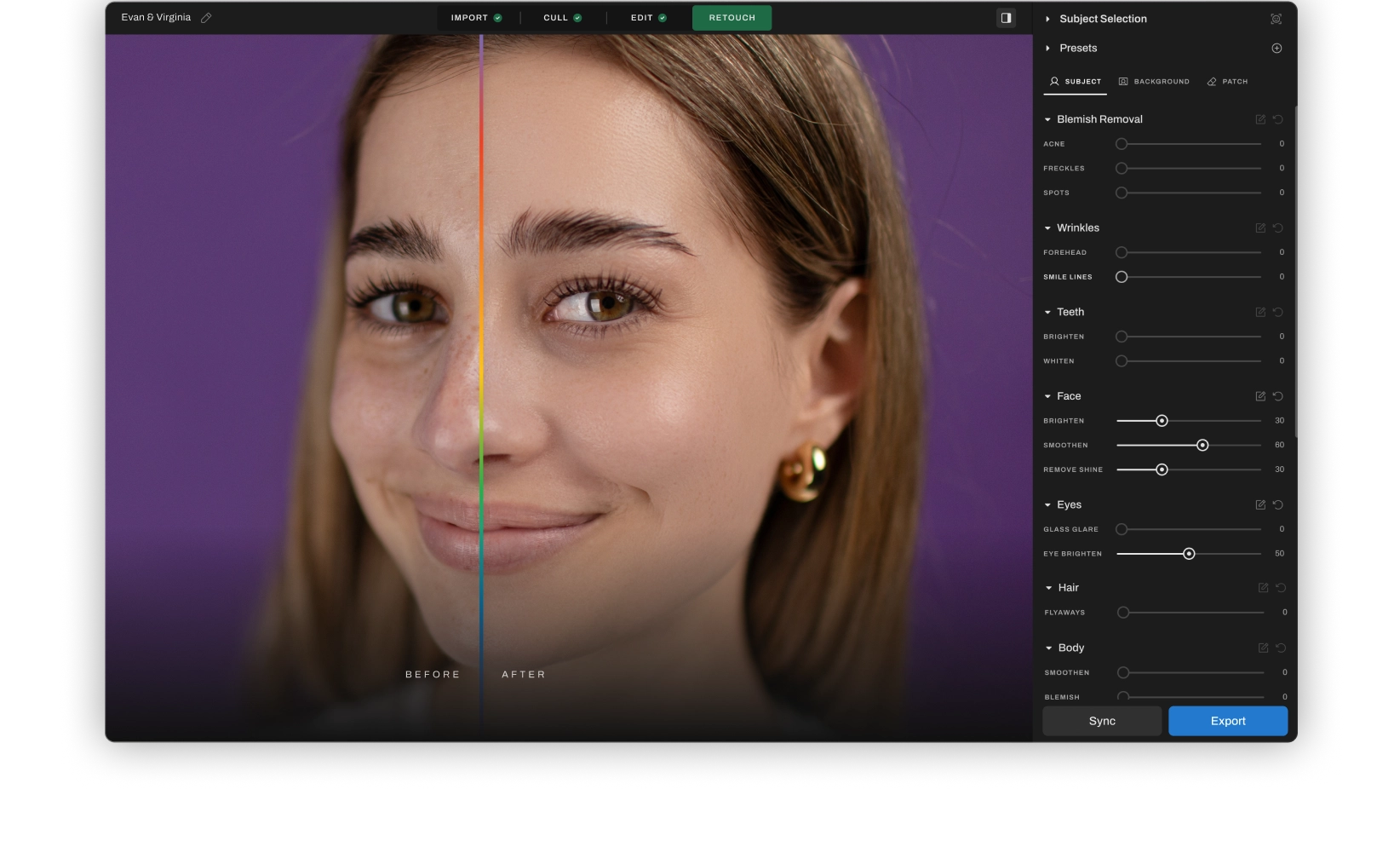Open the PATCH tab

tap(1227, 81)
